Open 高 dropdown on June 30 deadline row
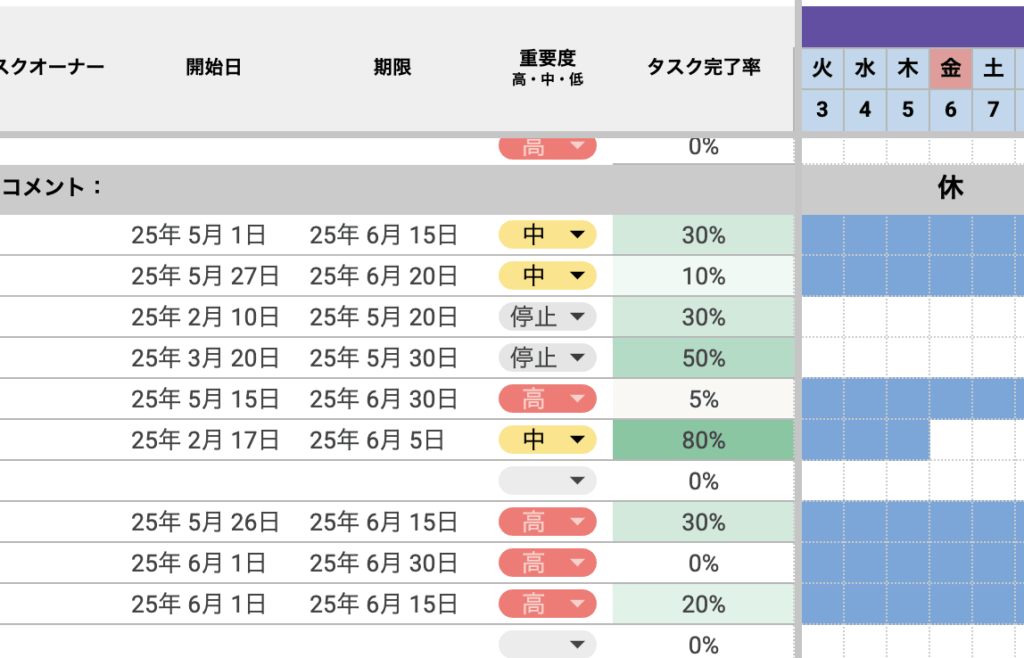Image resolution: width=1024 pixels, height=658 pixels. [576, 563]
